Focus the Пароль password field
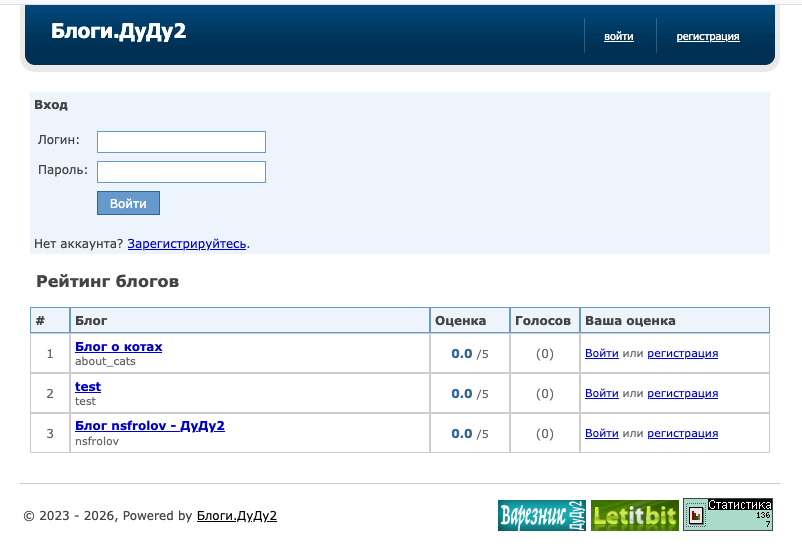 (x=182, y=172)
